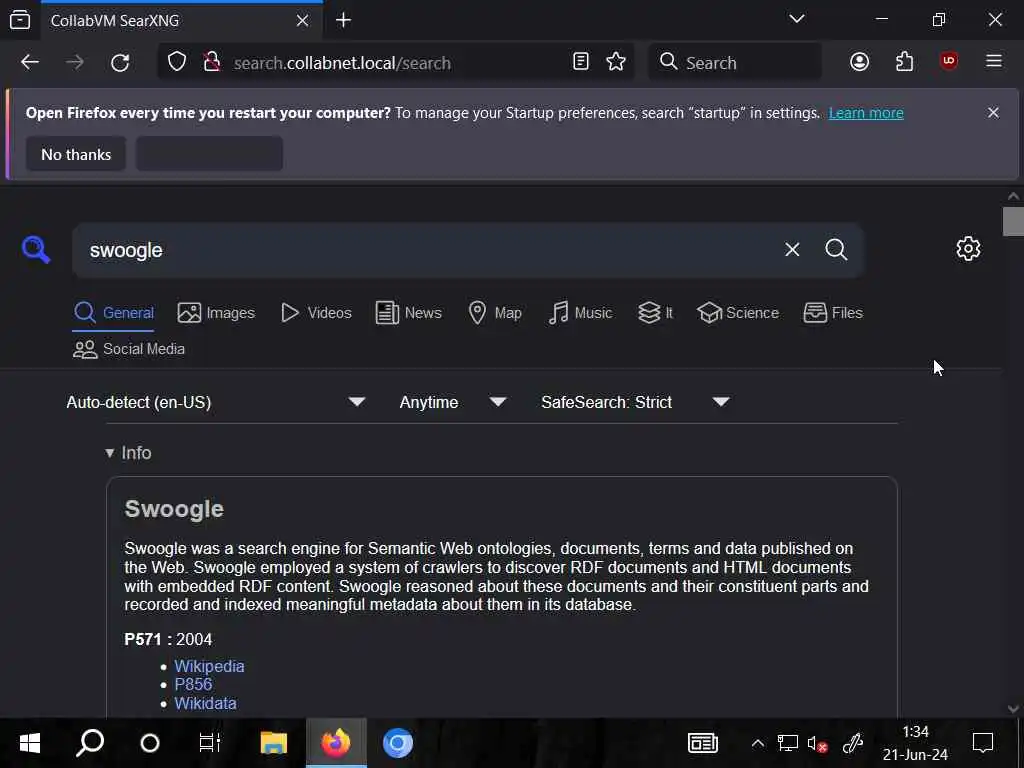Open File Explorer from the taskbar
1024x768 pixels.
point(274,743)
